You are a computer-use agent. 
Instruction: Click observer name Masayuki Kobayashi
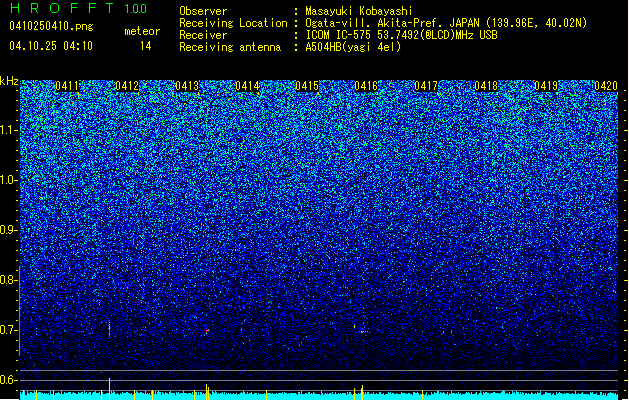(x=359, y=11)
